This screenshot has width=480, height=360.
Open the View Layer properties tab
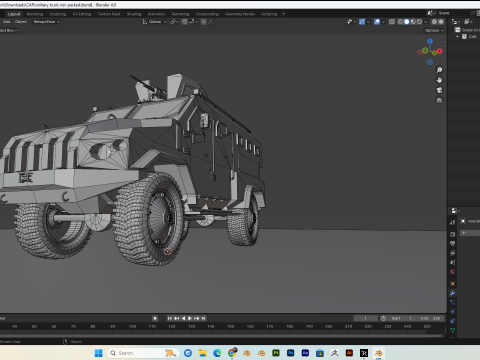point(452,252)
